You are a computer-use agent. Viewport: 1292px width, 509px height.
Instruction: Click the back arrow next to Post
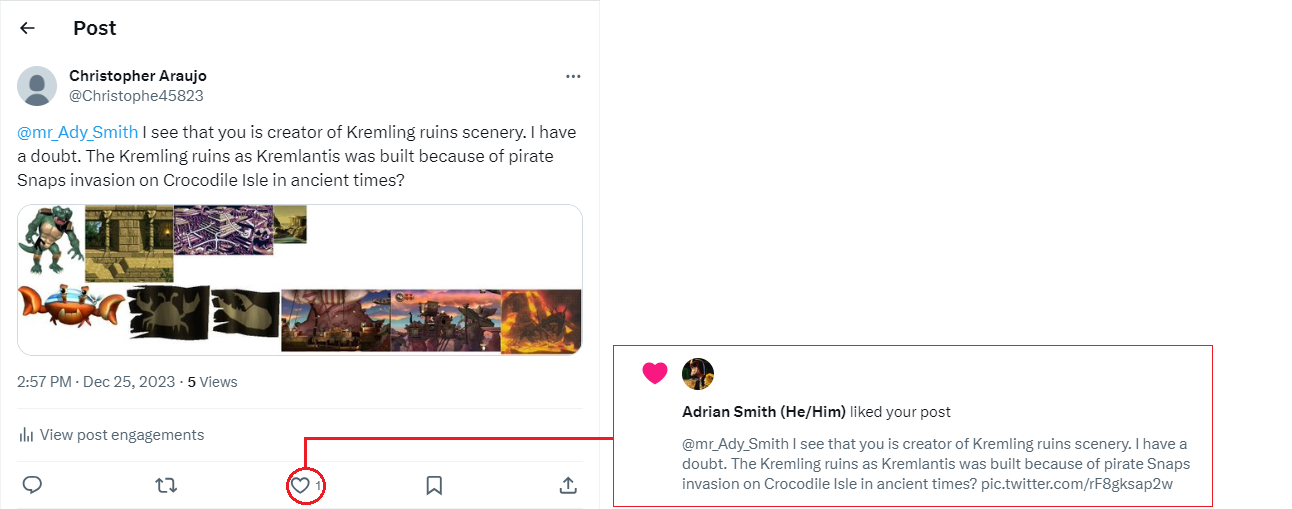27,28
